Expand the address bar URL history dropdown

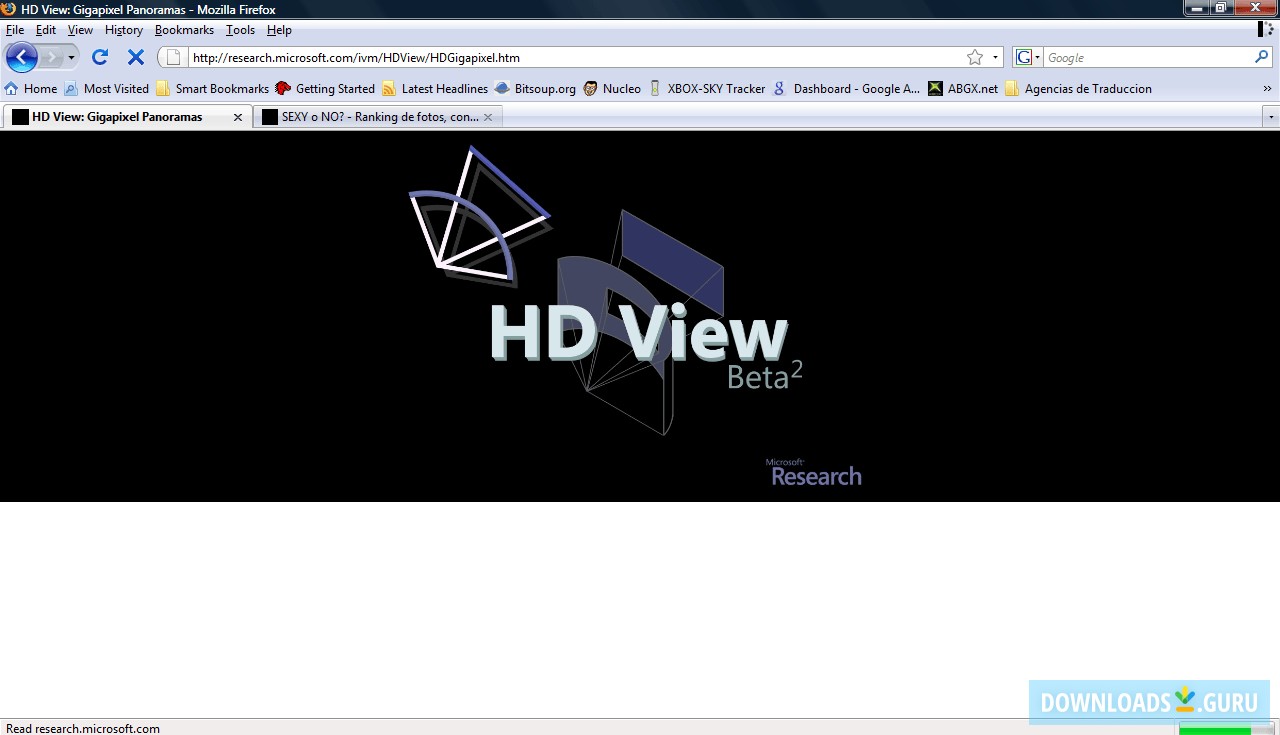point(995,58)
